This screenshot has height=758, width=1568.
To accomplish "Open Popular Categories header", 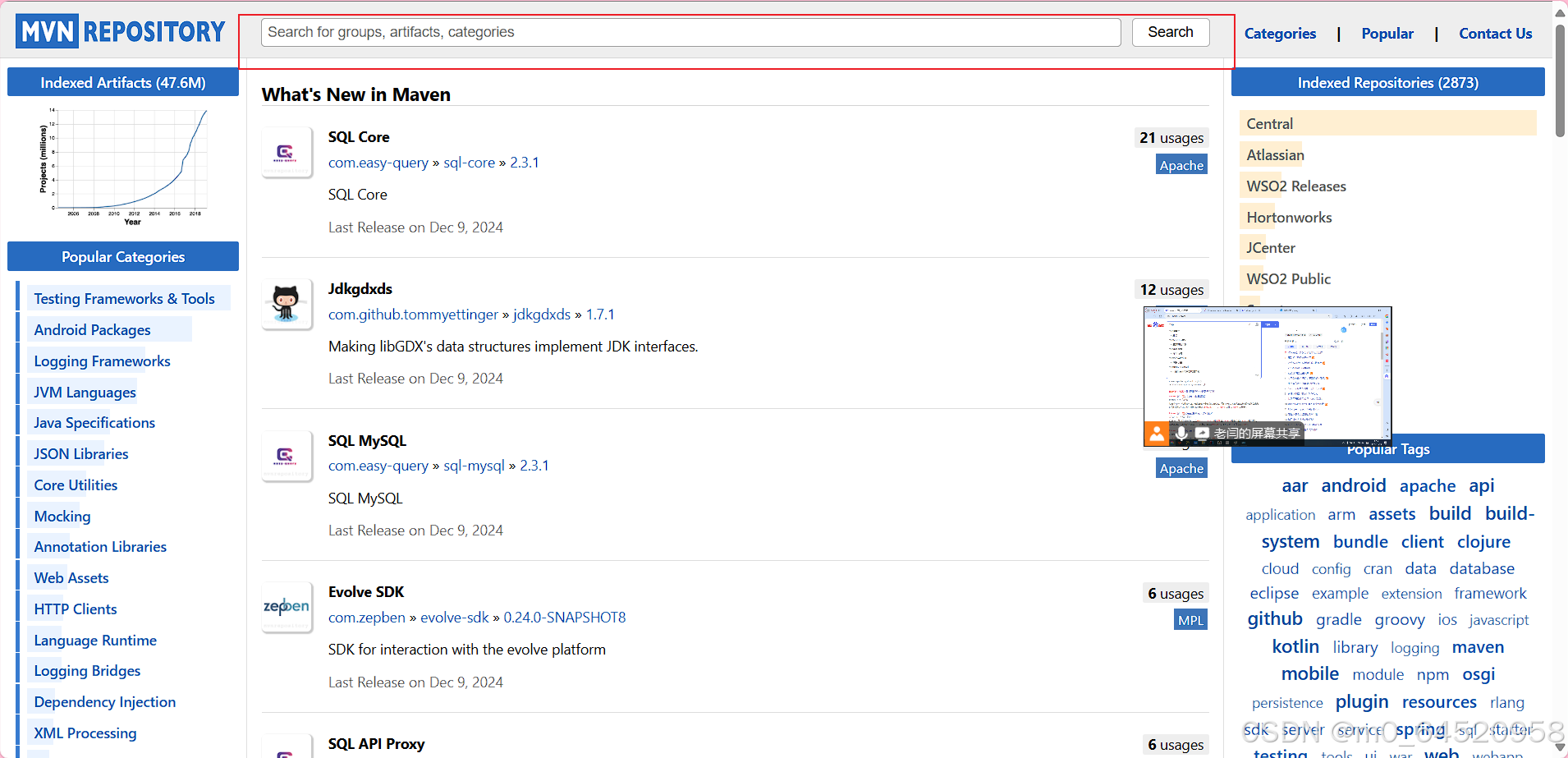I will [x=123, y=256].
